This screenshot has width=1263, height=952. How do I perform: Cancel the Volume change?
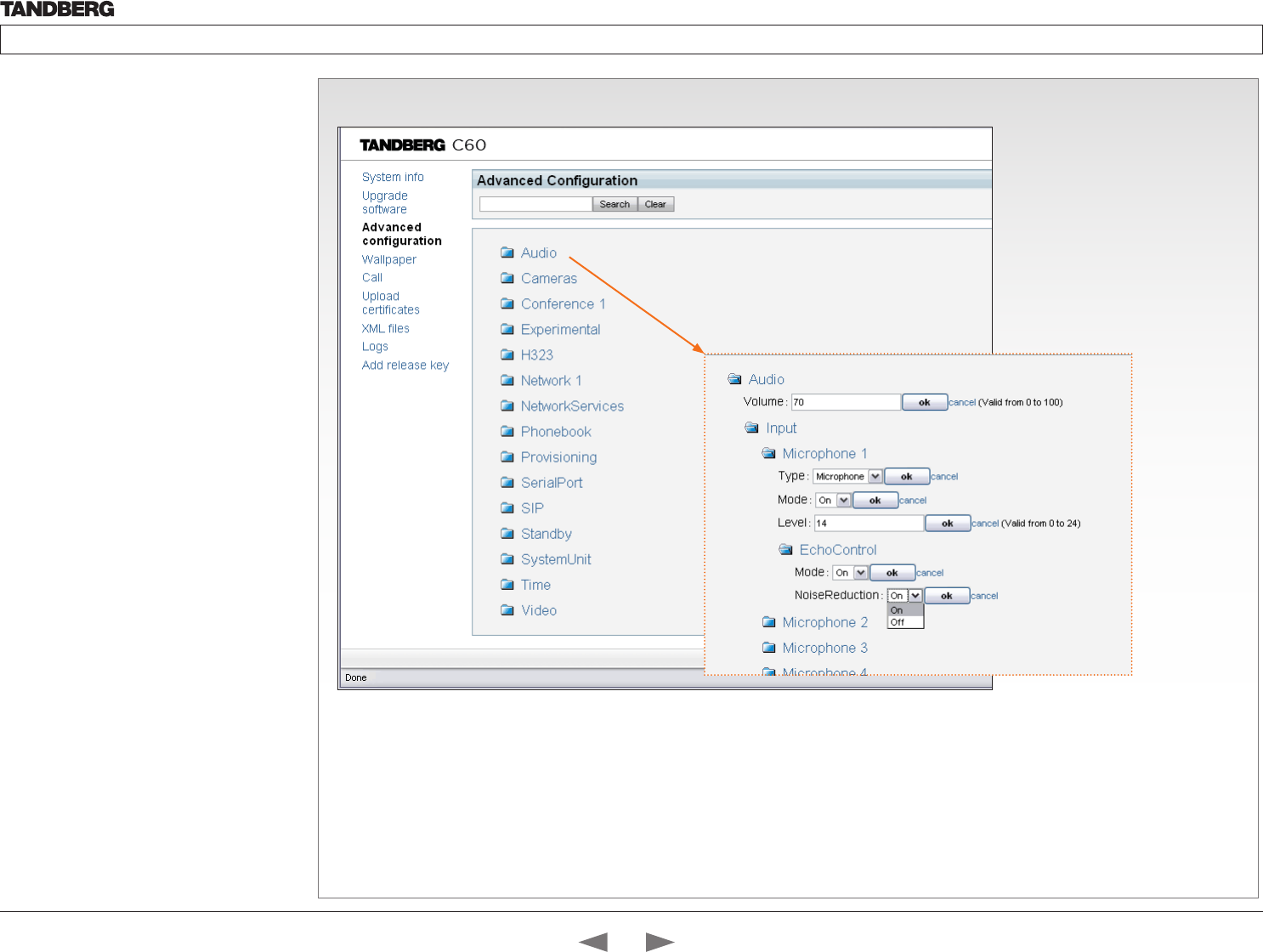(962, 402)
